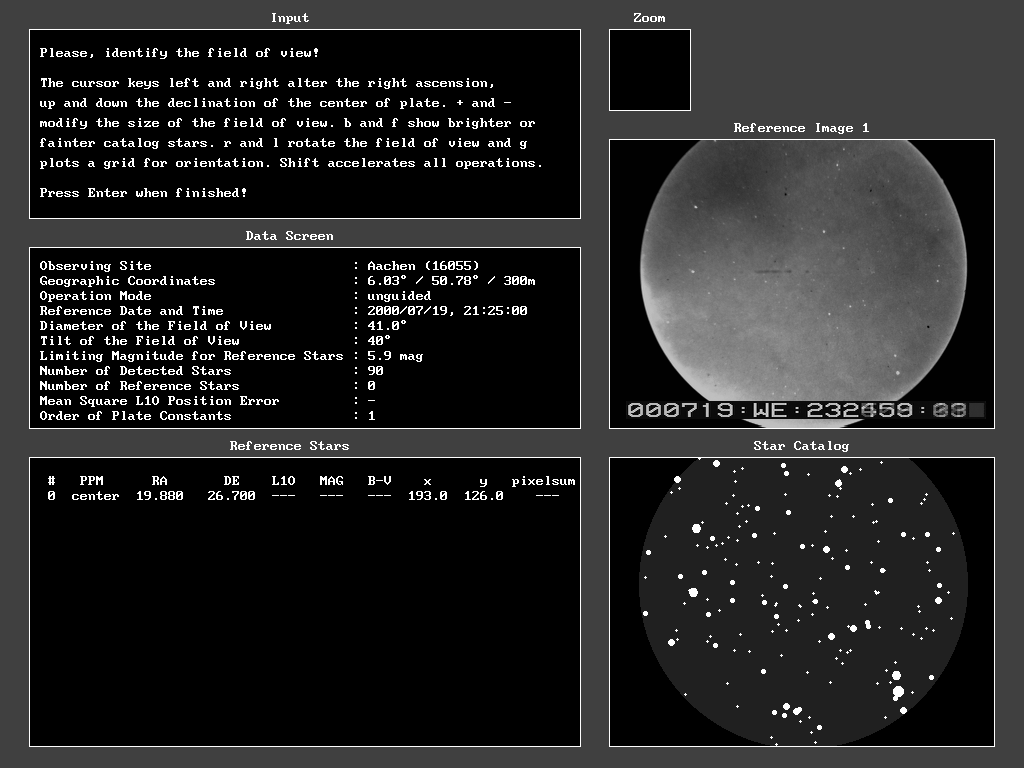Click the Operation Mode value unguided
This screenshot has width=1024, height=768.
pyautogui.click(x=399, y=296)
